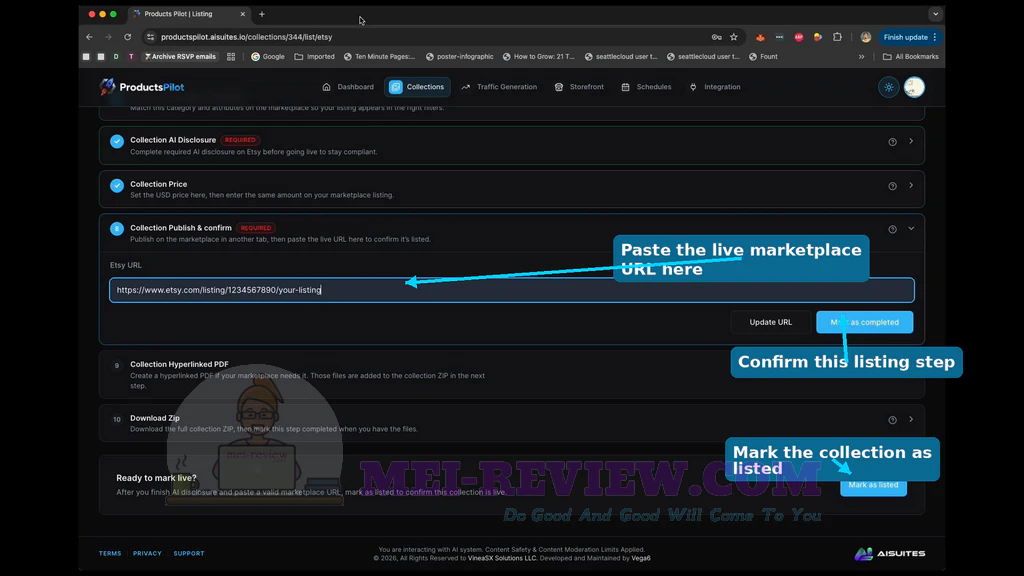1024x576 pixels.
Task: Open the All Bookmarks folder
Action: click(x=910, y=57)
